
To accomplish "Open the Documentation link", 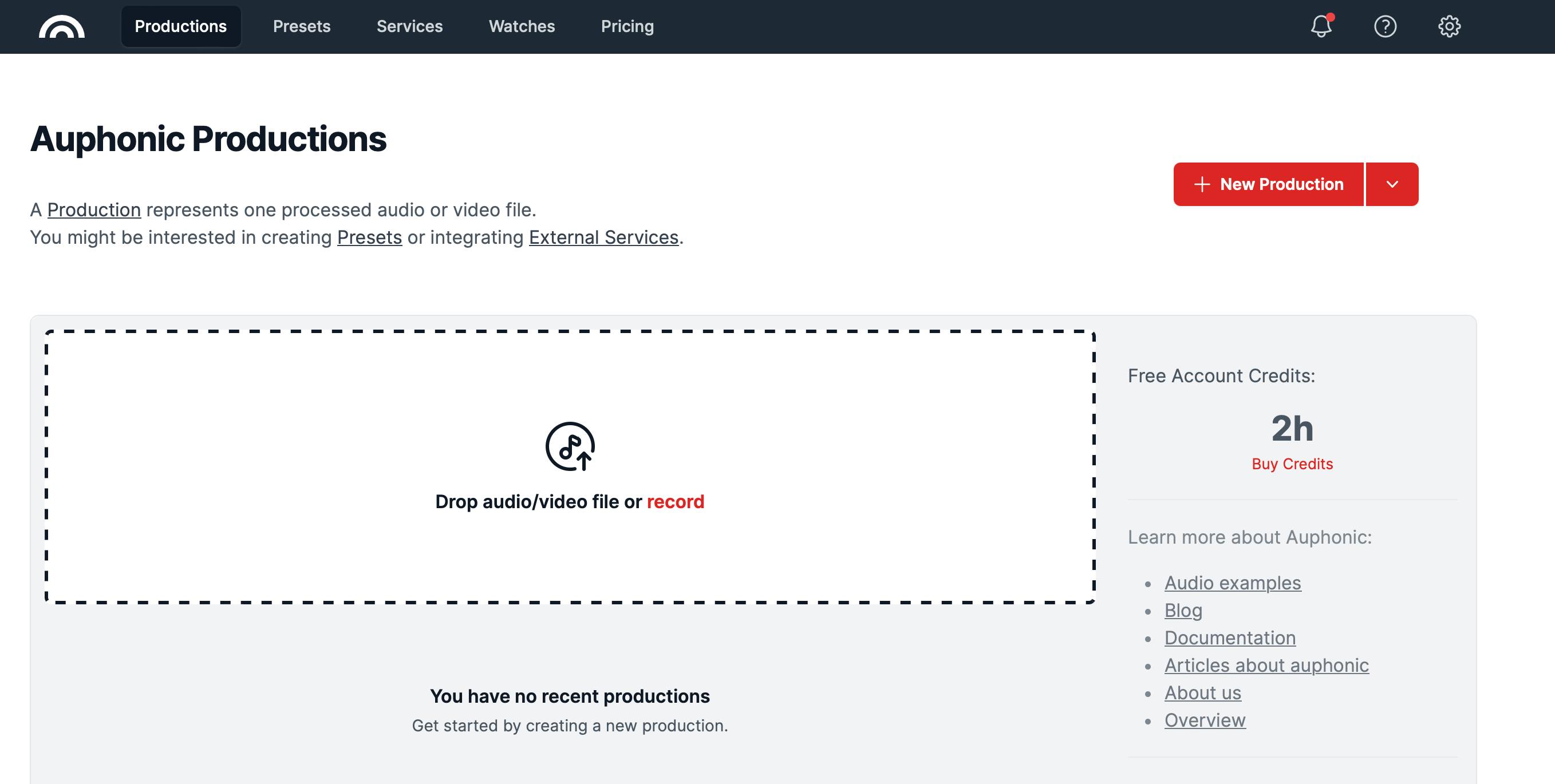I will coord(1230,638).
